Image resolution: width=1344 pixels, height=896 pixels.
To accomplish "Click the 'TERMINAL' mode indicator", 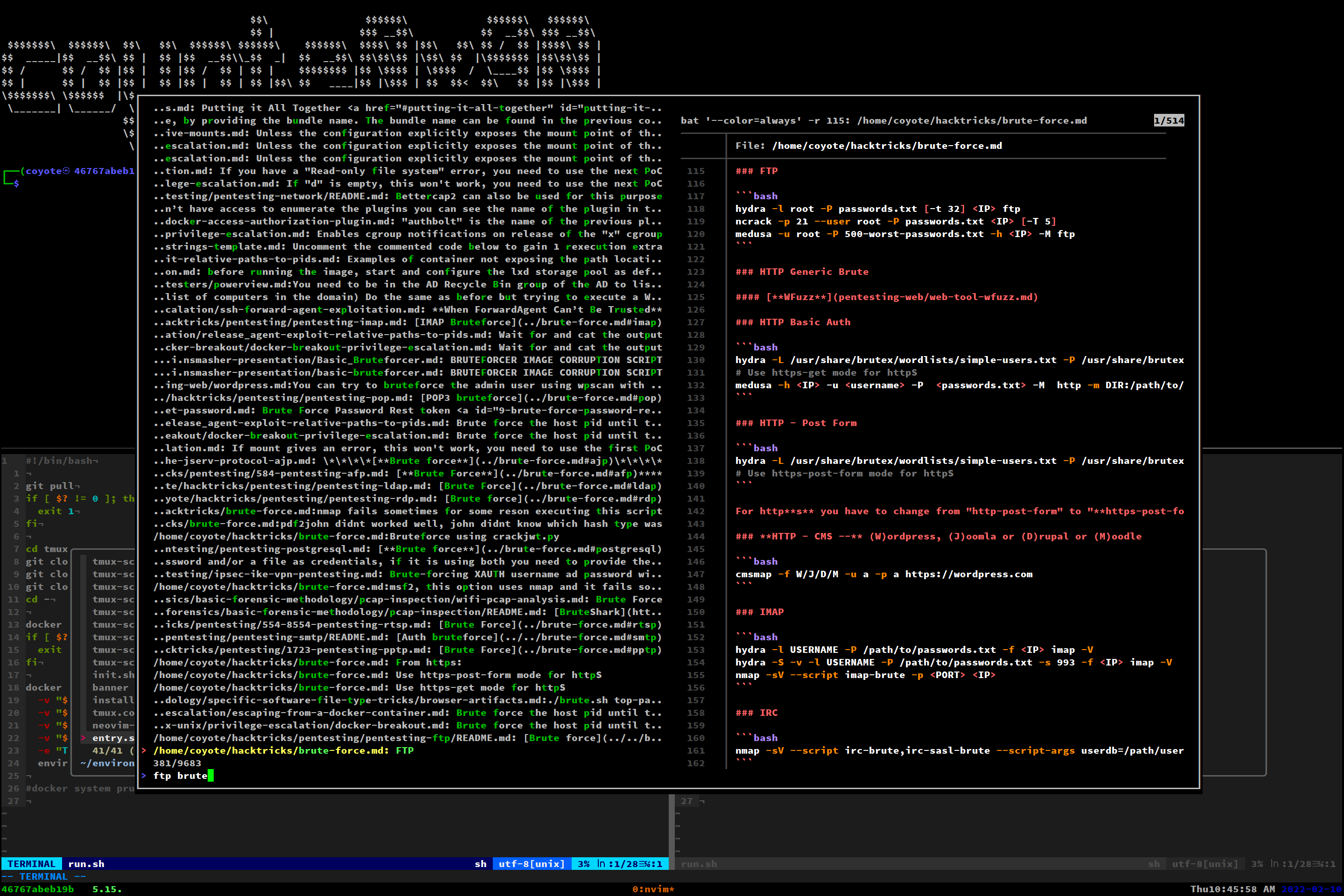I will click(x=31, y=864).
